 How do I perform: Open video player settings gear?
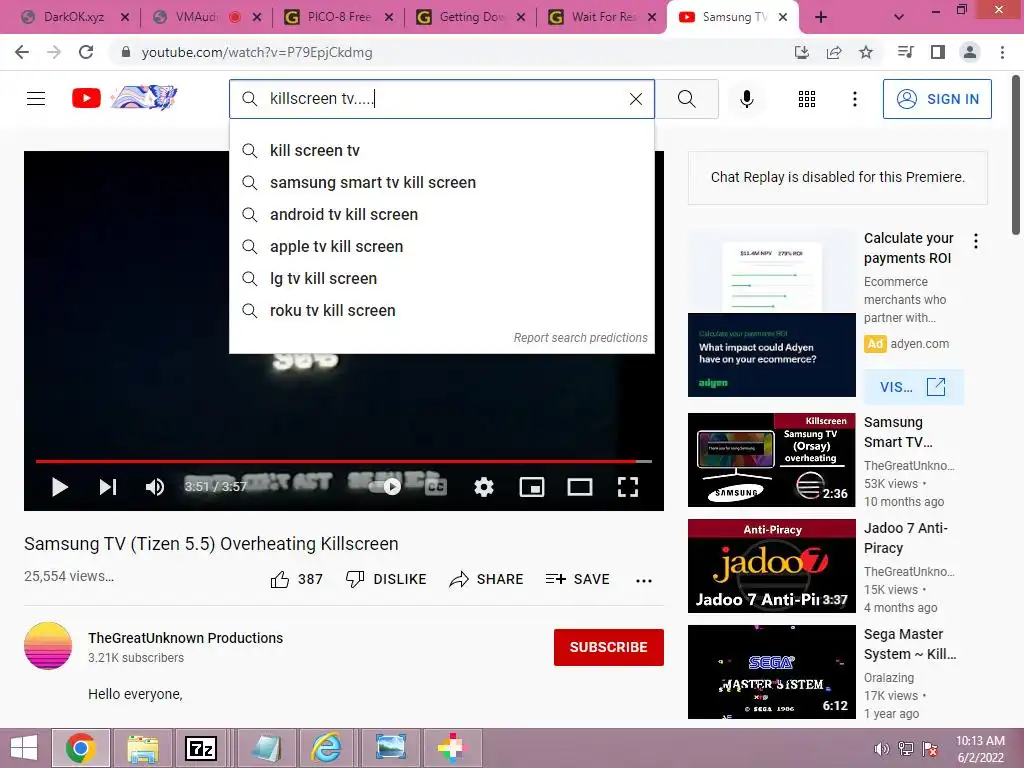pos(483,487)
